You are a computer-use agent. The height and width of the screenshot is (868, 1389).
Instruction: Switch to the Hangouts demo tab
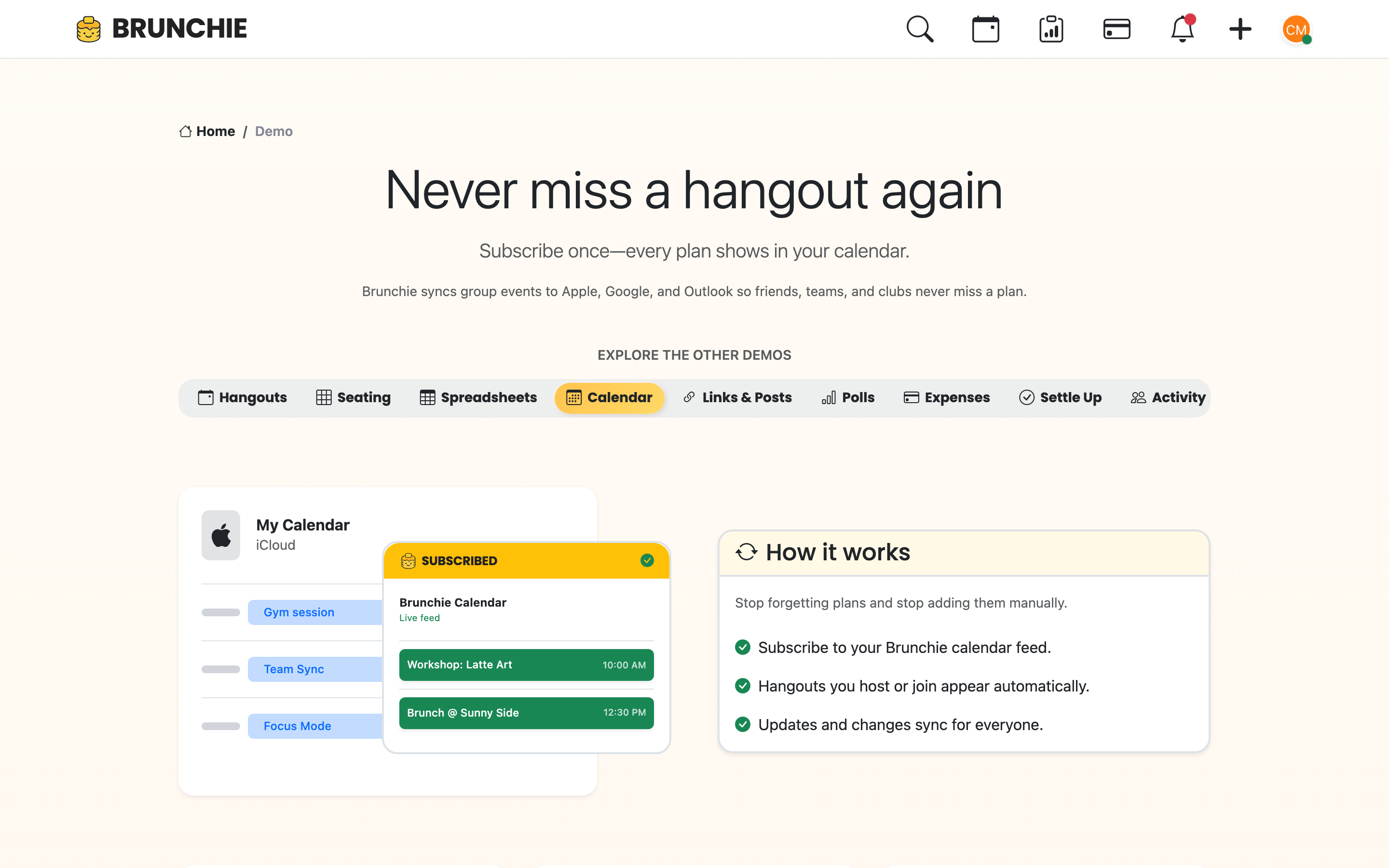pos(242,397)
